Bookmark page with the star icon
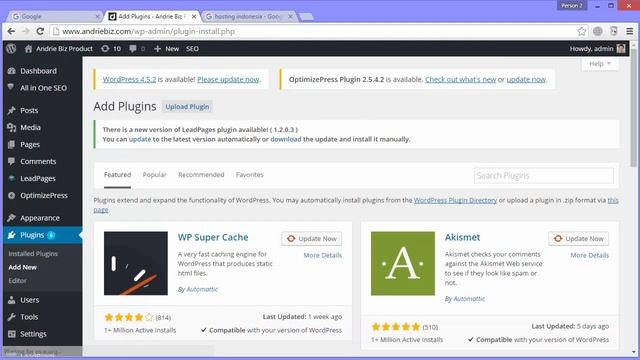This screenshot has width=640, height=360. pyautogui.click(x=582, y=31)
